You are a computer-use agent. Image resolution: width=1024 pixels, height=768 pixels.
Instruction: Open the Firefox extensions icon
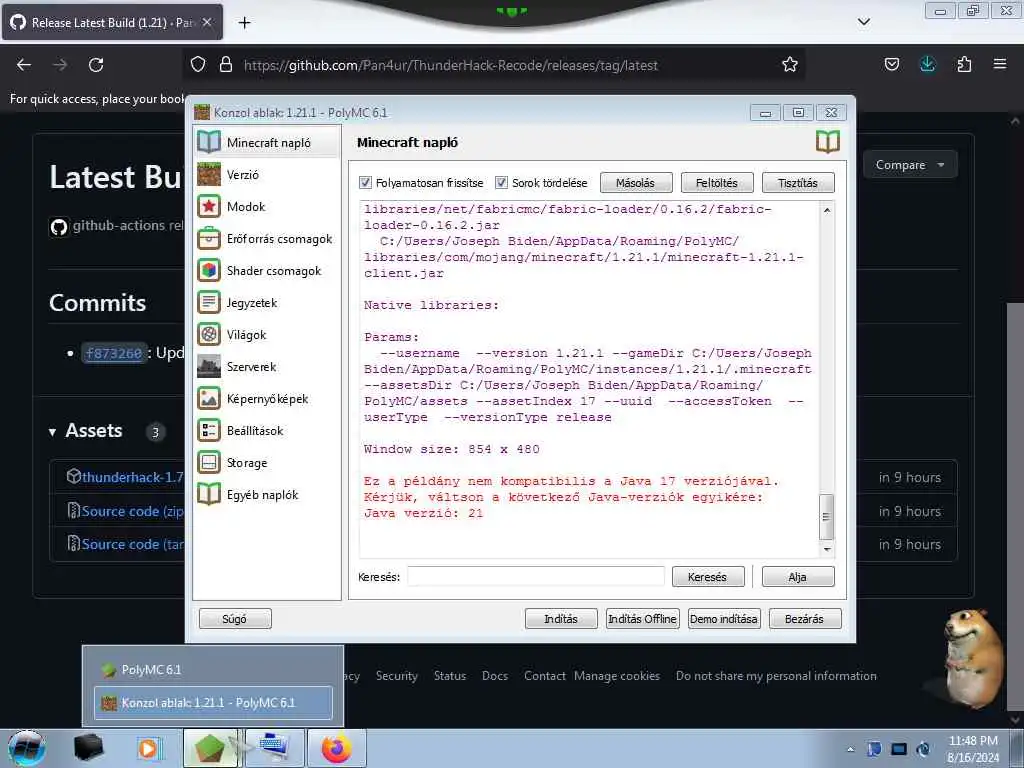click(x=964, y=65)
